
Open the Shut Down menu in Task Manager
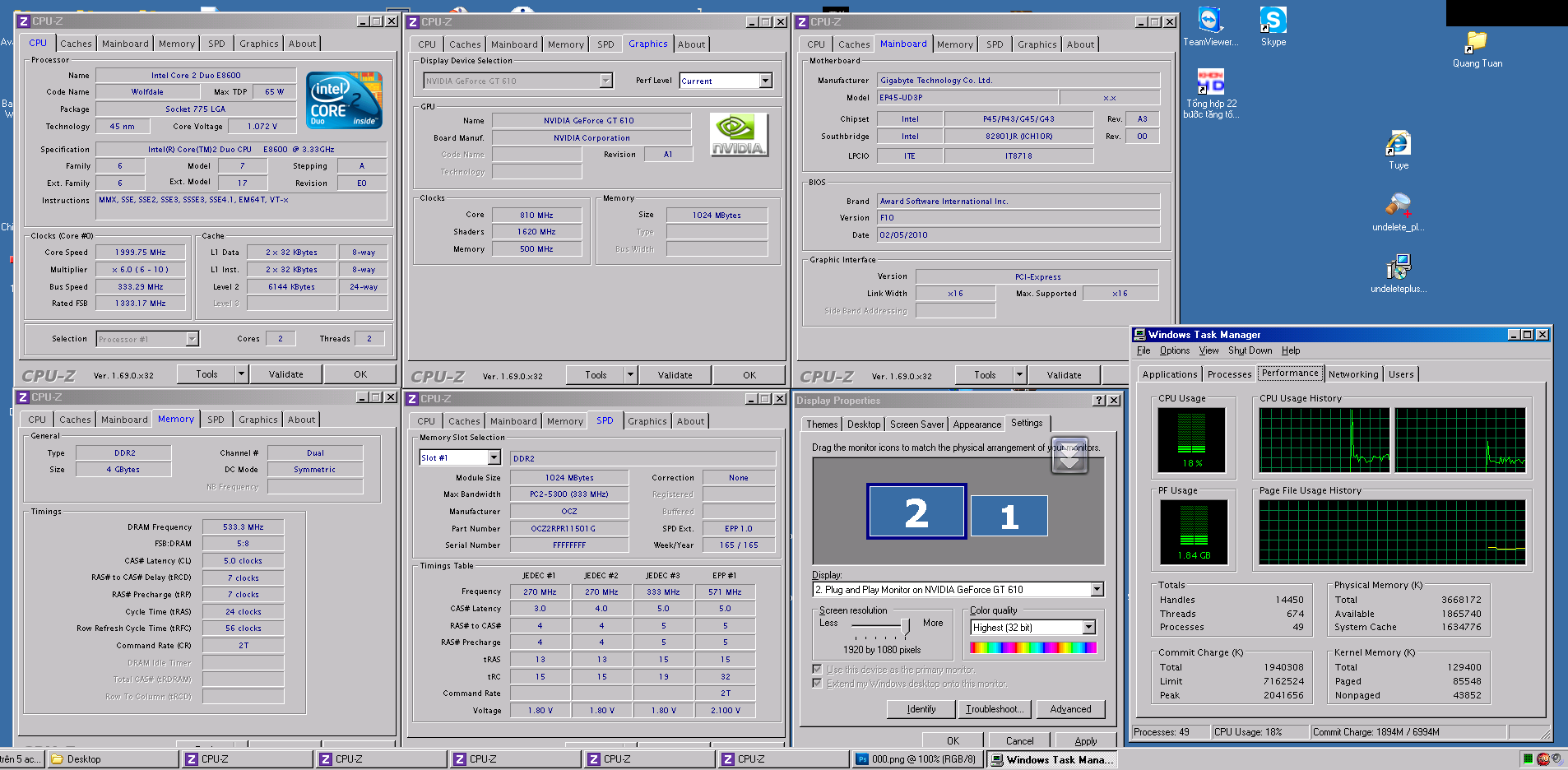(1250, 350)
